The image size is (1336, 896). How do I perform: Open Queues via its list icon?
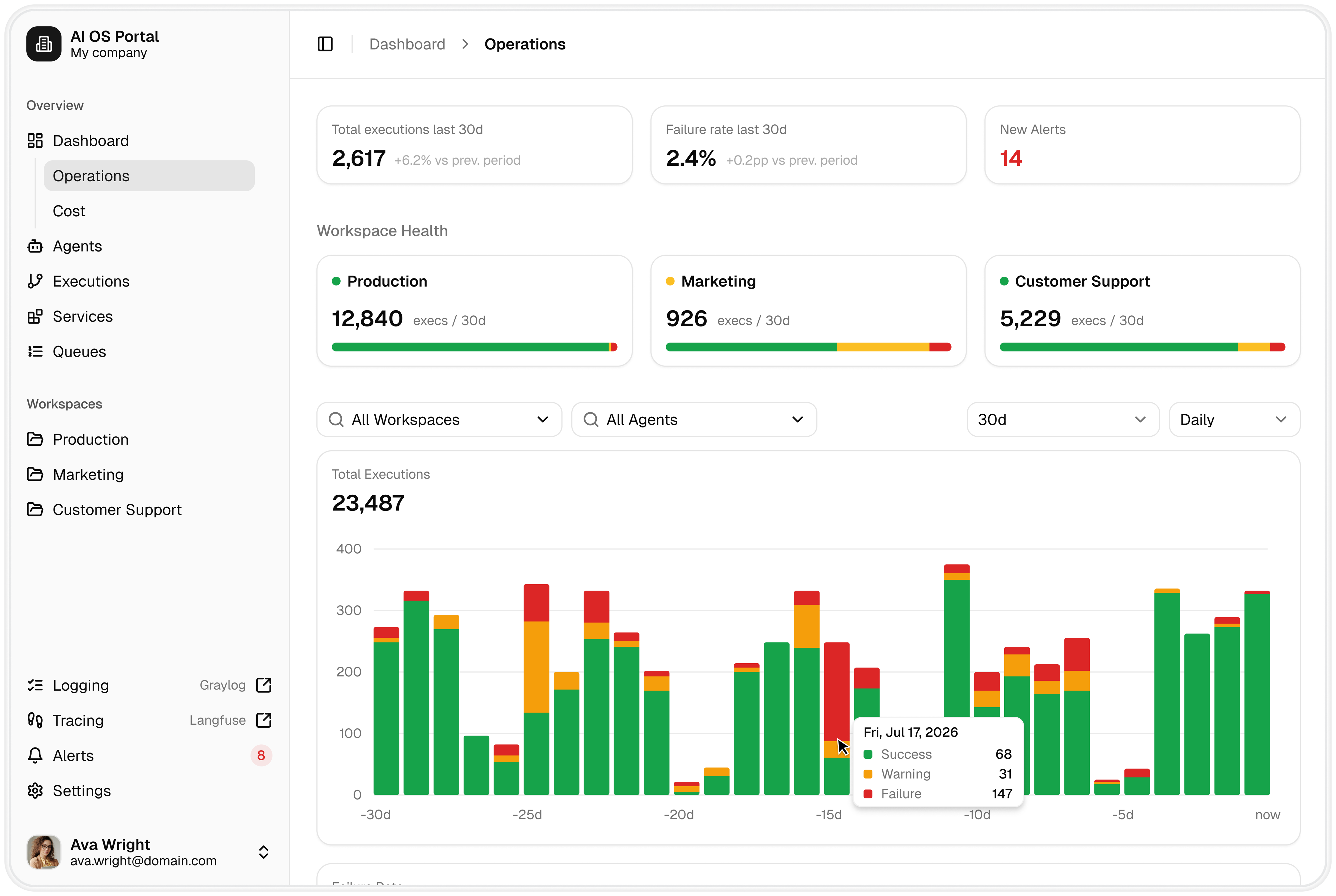pyautogui.click(x=35, y=352)
